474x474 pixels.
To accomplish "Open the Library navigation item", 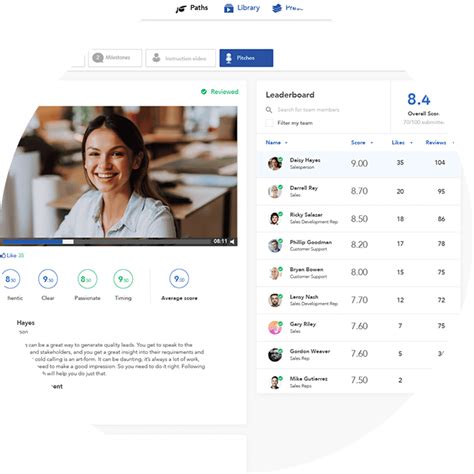I will (242, 8).
